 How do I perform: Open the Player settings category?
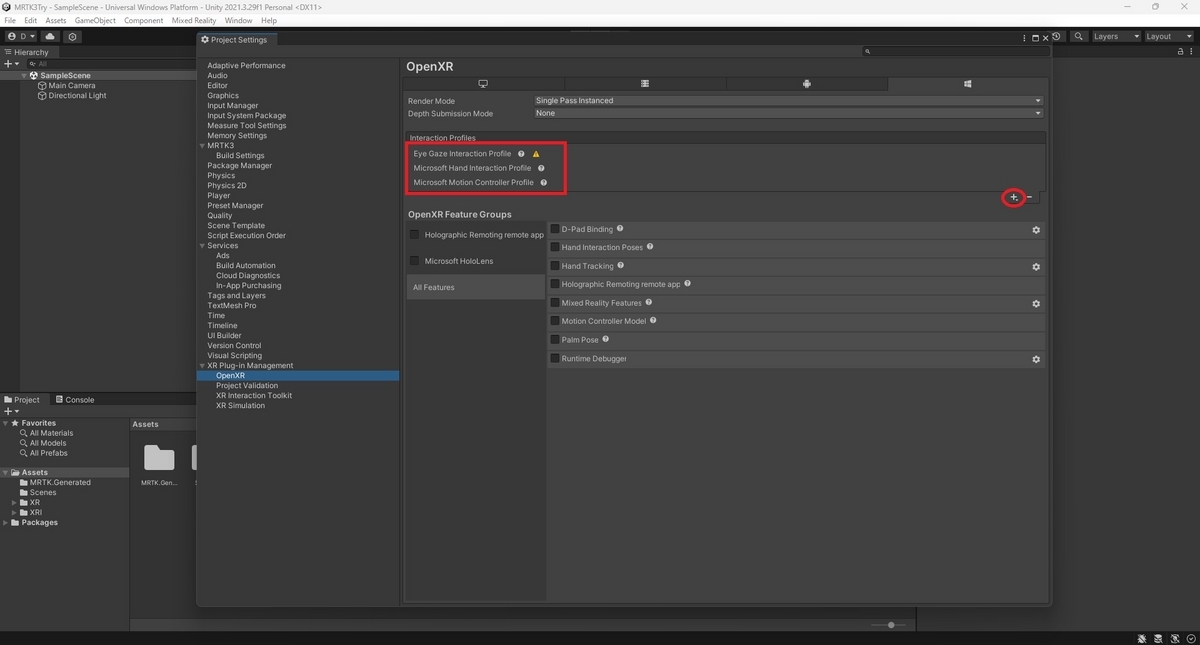[219, 196]
